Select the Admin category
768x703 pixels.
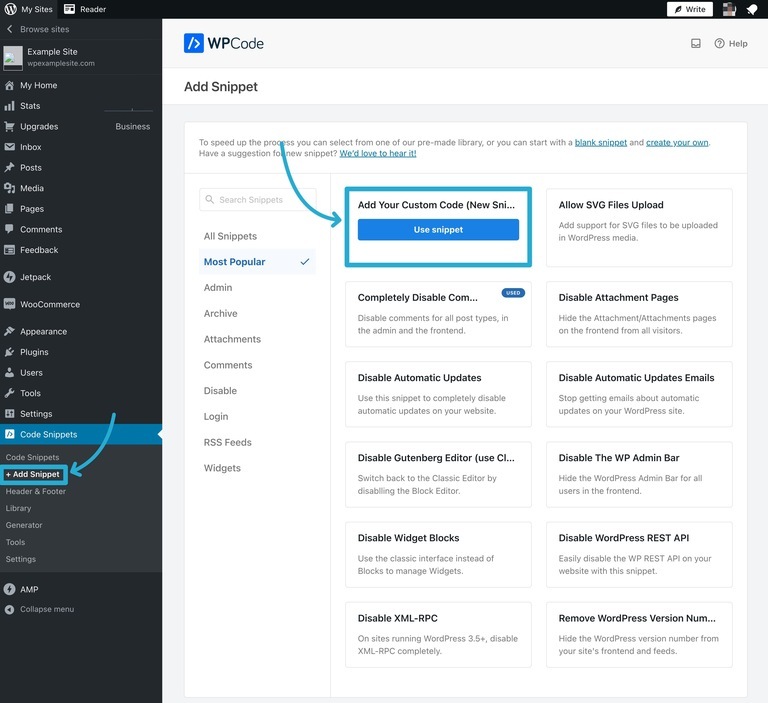[x=218, y=288]
